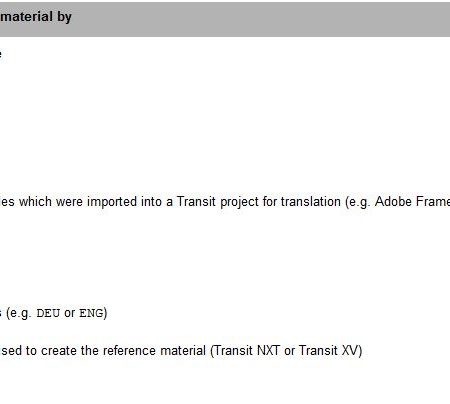This screenshot has width=450, height=404.
Task: Click the word "which" in the sentence
Action: pyautogui.click(x=35, y=202)
